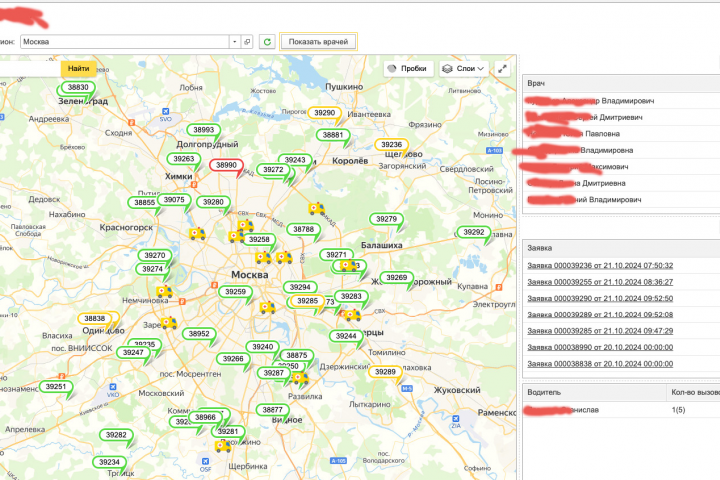The width and height of the screenshot is (720, 480).
Task: Select map marker 39266
Action: (x=233, y=359)
